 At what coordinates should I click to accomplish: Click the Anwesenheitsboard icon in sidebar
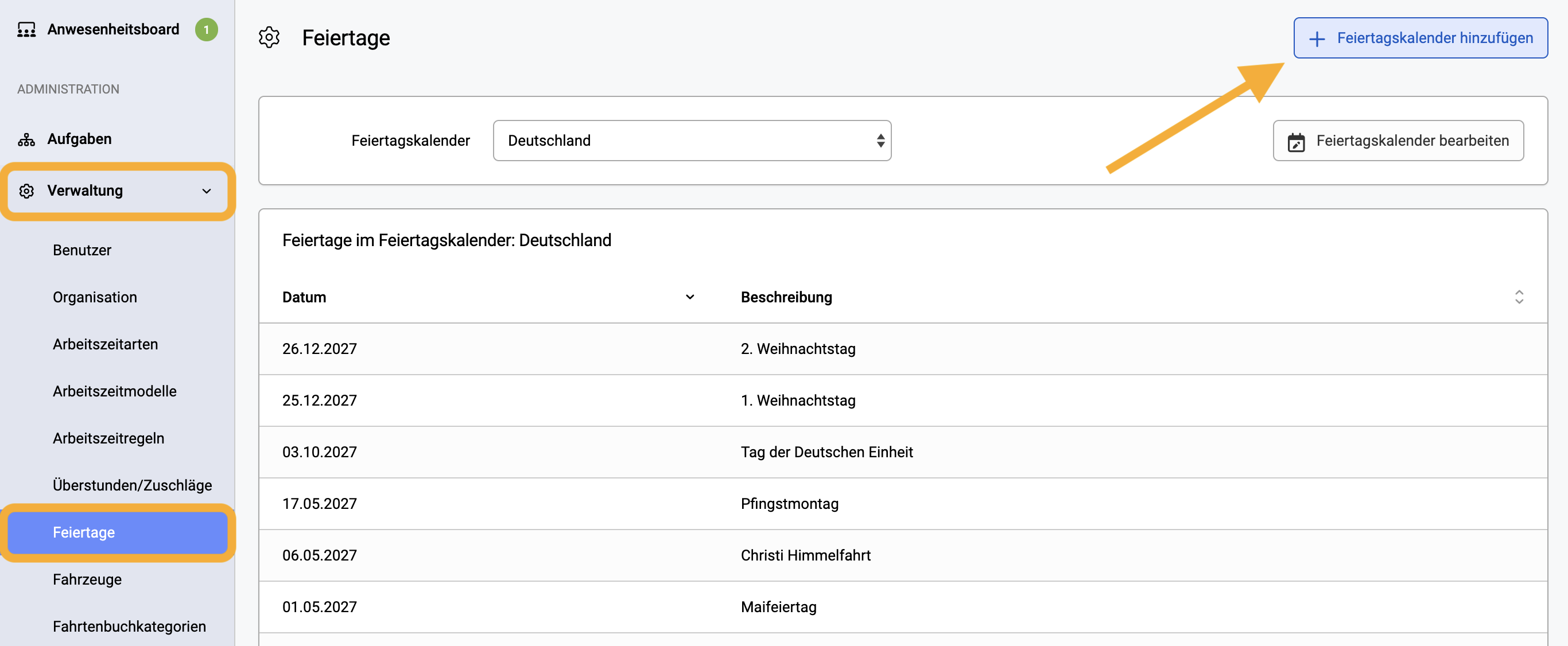(26, 29)
